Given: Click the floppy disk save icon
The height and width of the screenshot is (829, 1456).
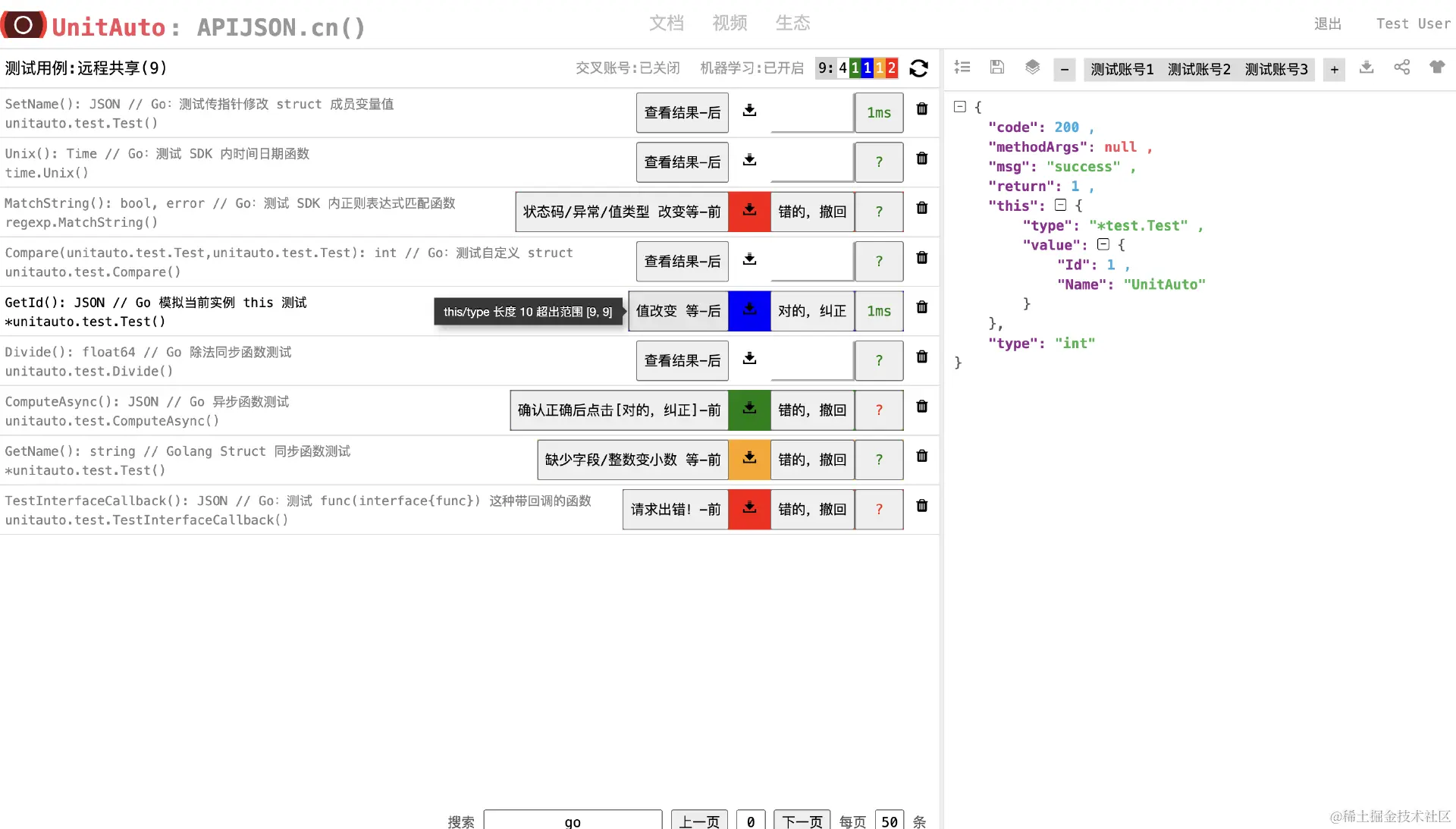Looking at the screenshot, I should tap(997, 68).
